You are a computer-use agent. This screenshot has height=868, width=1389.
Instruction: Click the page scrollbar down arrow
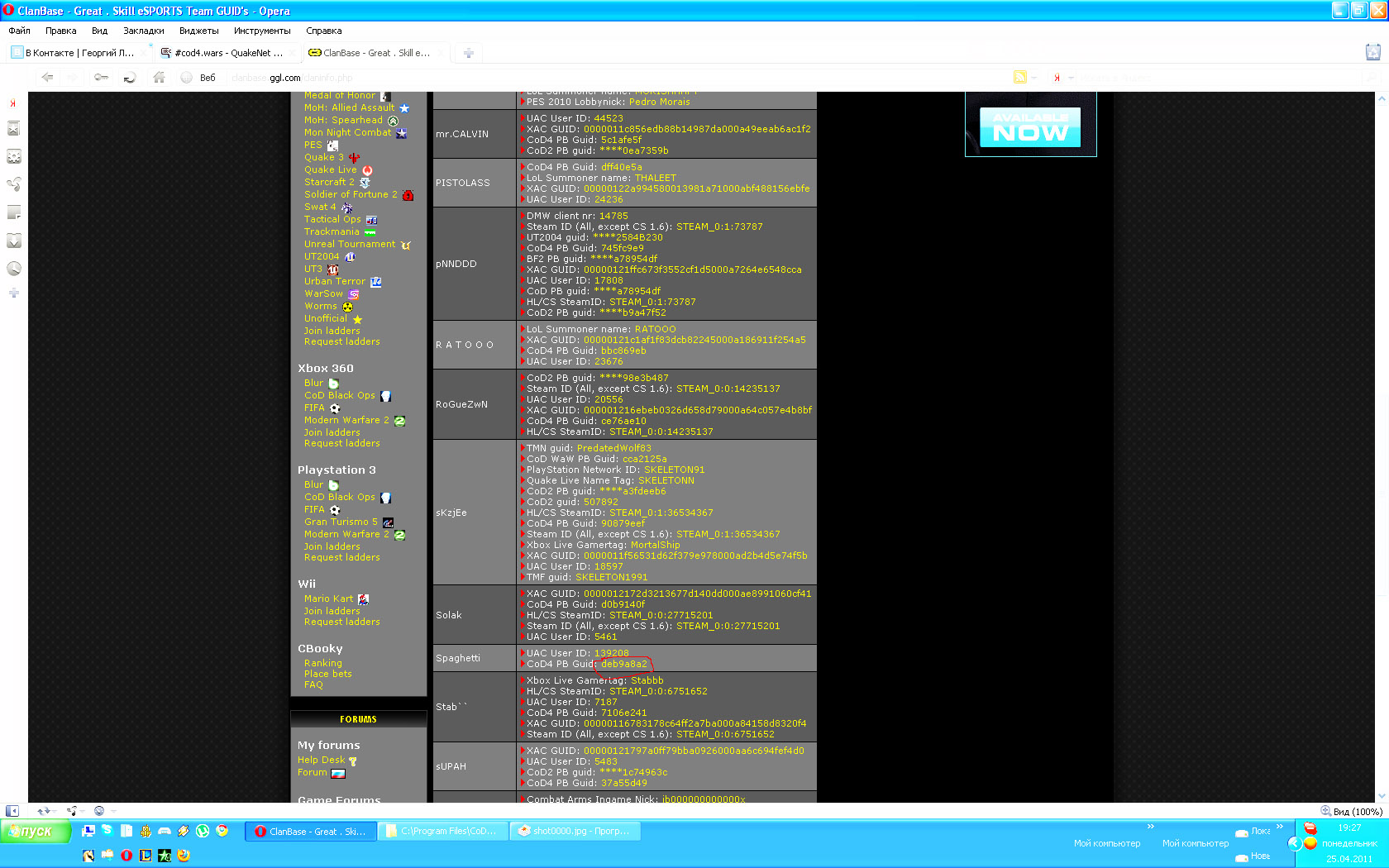tap(1382, 796)
